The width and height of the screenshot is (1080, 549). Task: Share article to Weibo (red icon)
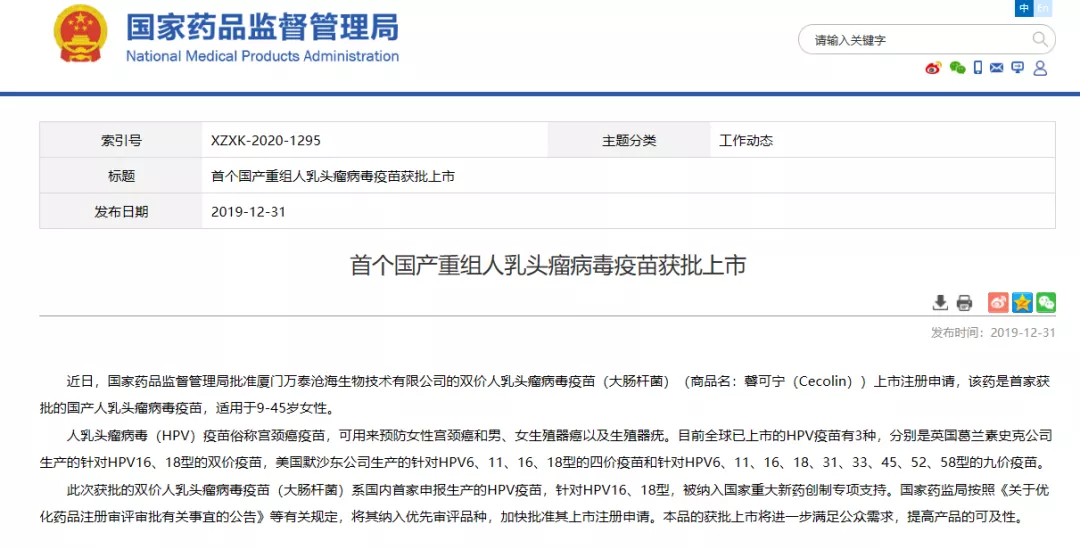(998, 302)
